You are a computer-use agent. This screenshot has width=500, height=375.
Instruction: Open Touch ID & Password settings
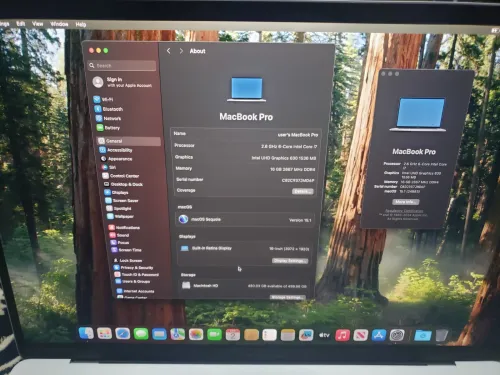[137, 274]
